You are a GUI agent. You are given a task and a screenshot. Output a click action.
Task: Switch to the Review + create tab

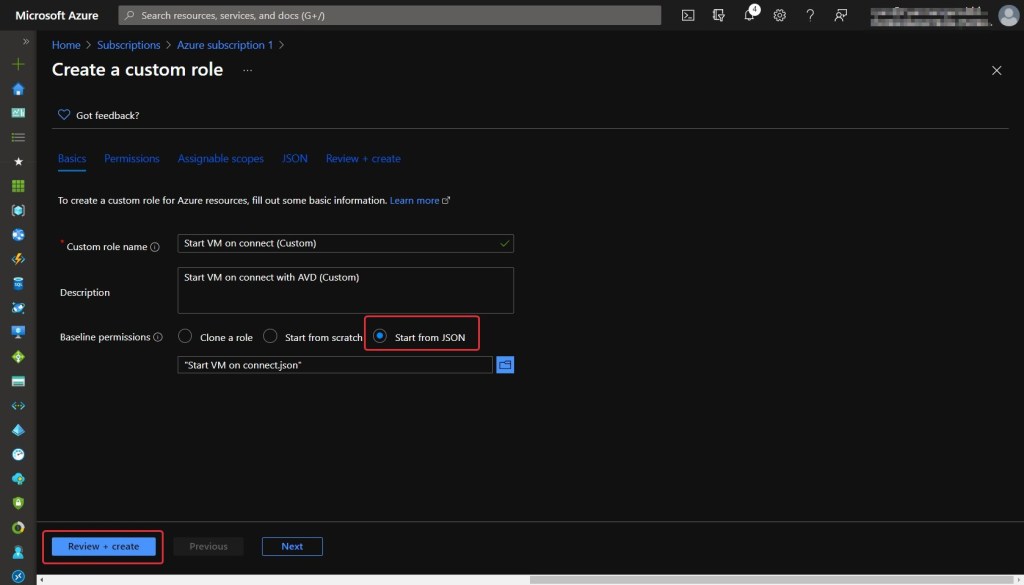point(363,159)
